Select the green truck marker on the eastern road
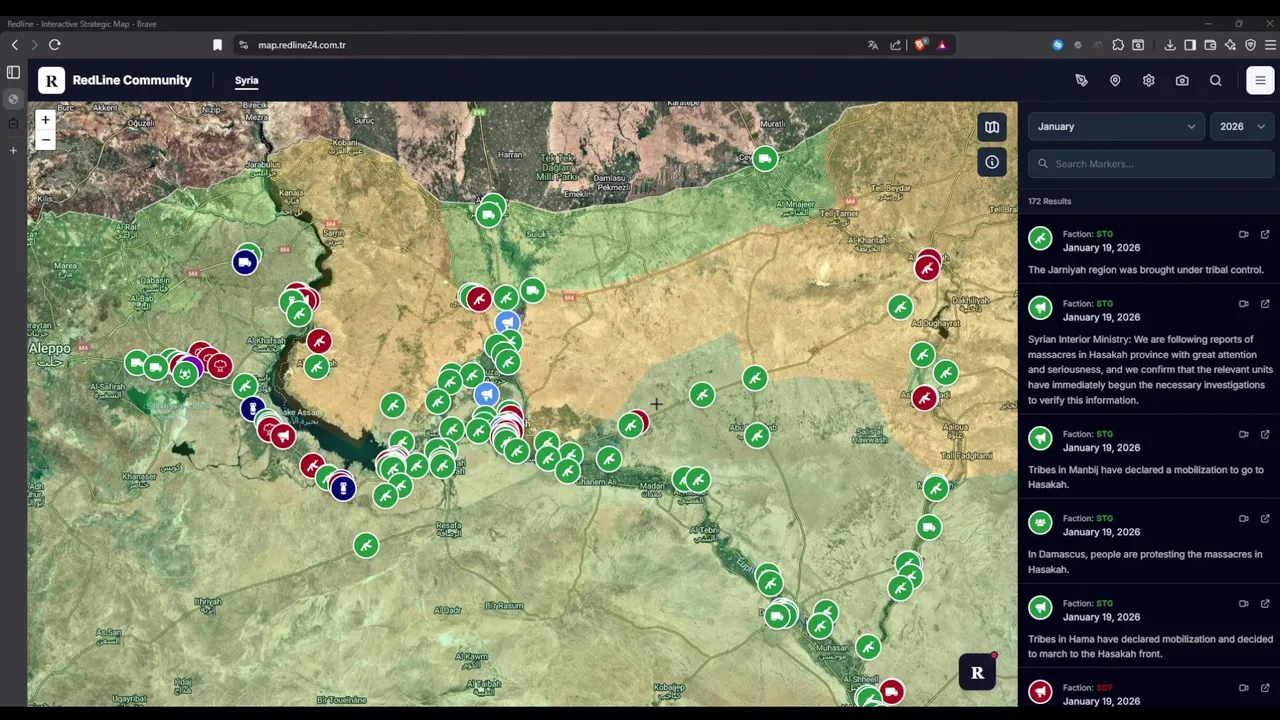 (x=929, y=527)
